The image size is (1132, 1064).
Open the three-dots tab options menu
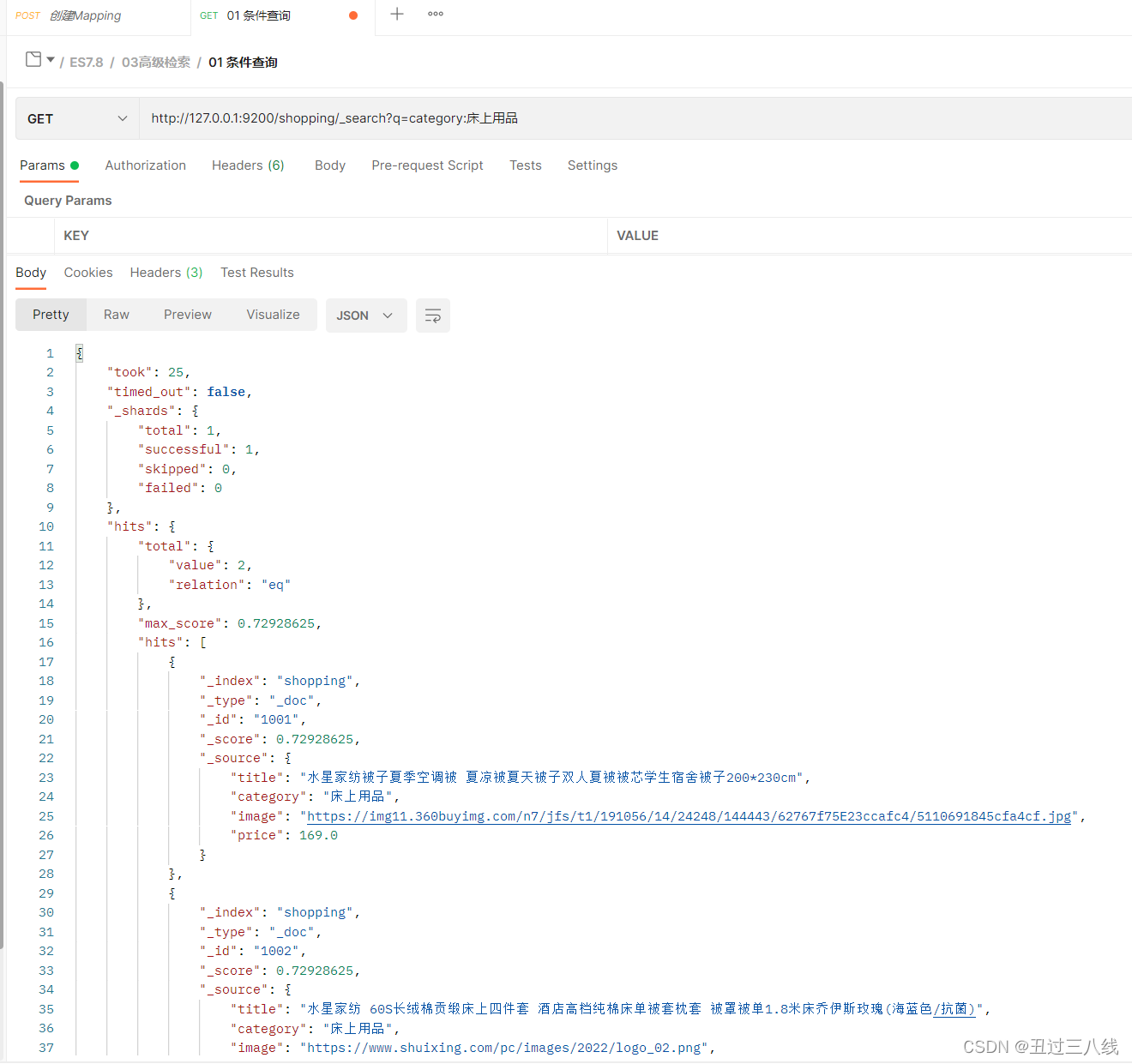[436, 14]
